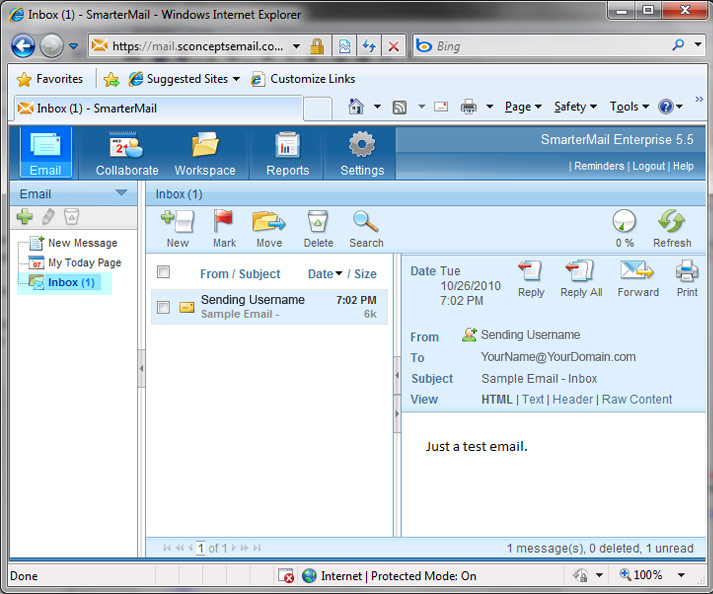The width and height of the screenshot is (713, 594).
Task: Open the Safety menu
Action: click(x=575, y=107)
